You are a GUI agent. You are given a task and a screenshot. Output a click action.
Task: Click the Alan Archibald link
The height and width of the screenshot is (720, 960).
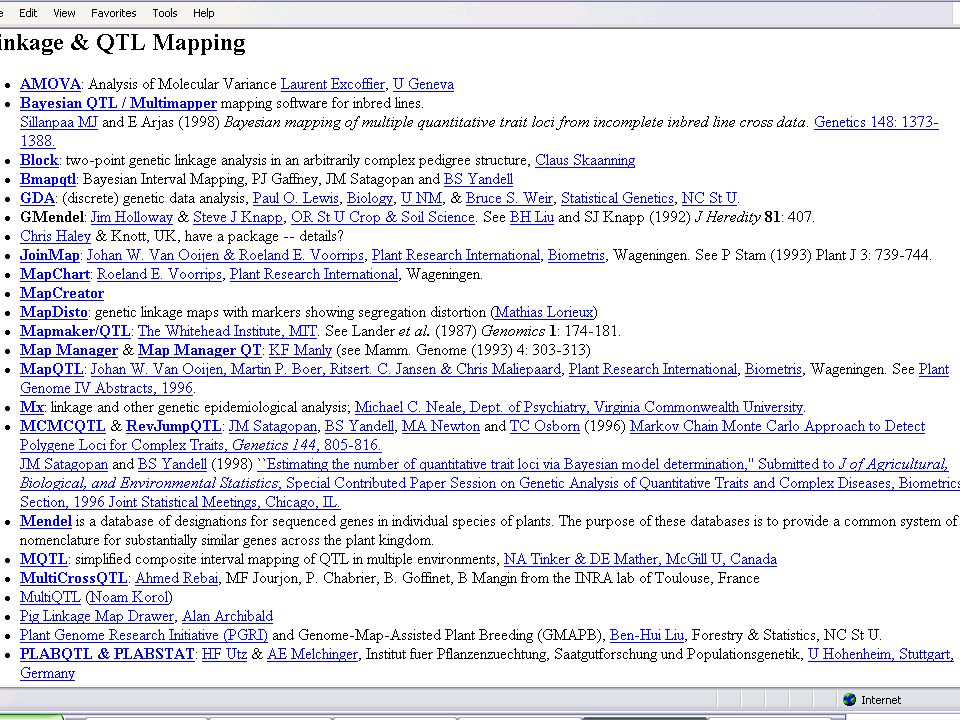click(x=227, y=616)
